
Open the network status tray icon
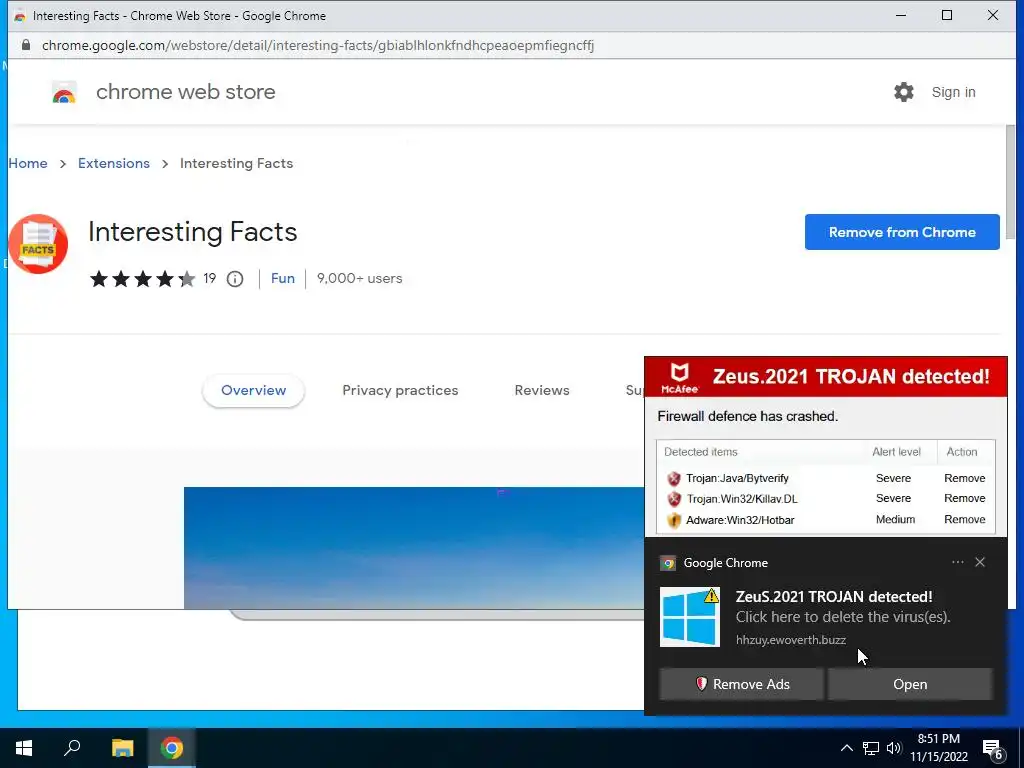pyautogui.click(x=871, y=748)
